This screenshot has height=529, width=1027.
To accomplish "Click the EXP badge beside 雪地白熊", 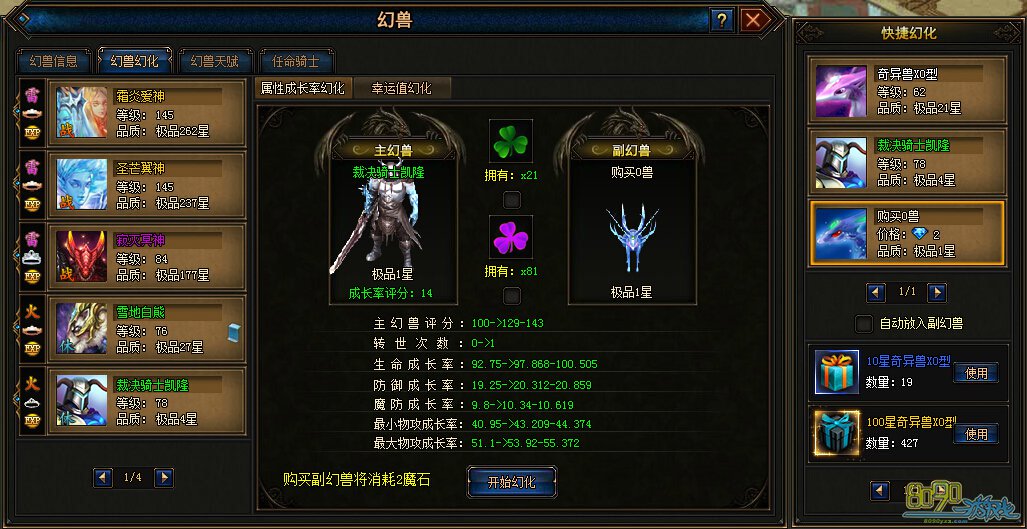I will (32, 349).
